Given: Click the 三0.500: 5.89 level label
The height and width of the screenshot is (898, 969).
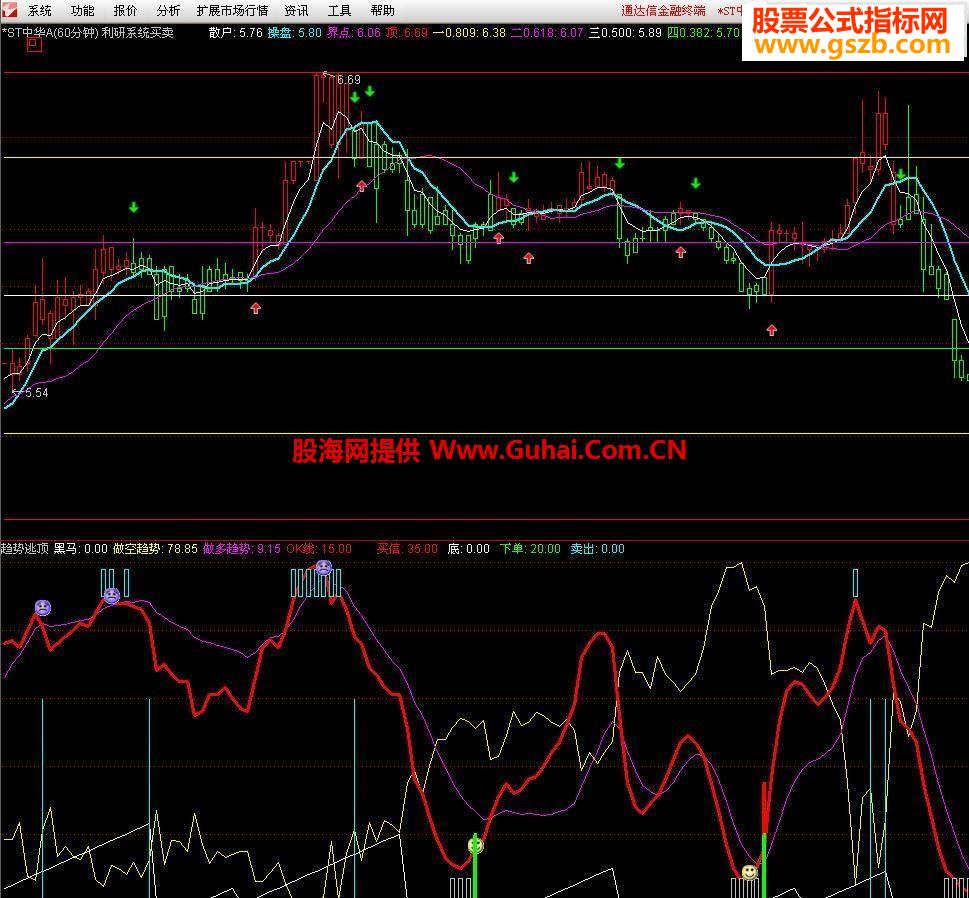Looking at the screenshot, I should coord(625,33).
